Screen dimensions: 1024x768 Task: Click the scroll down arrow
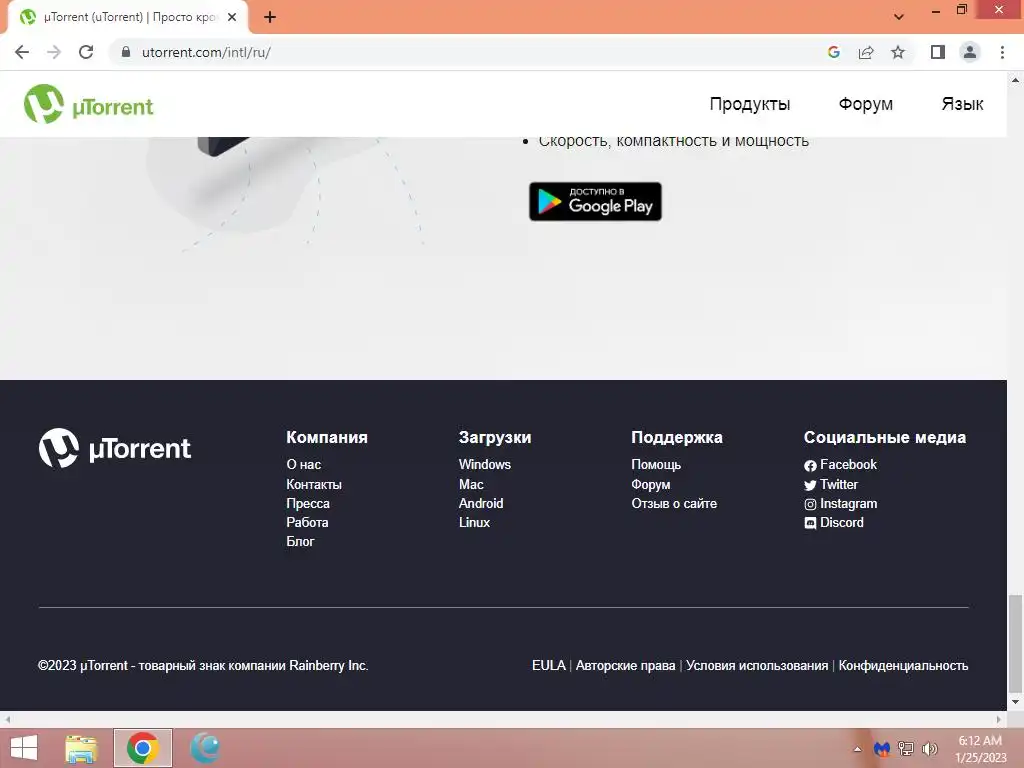tap(1015, 703)
